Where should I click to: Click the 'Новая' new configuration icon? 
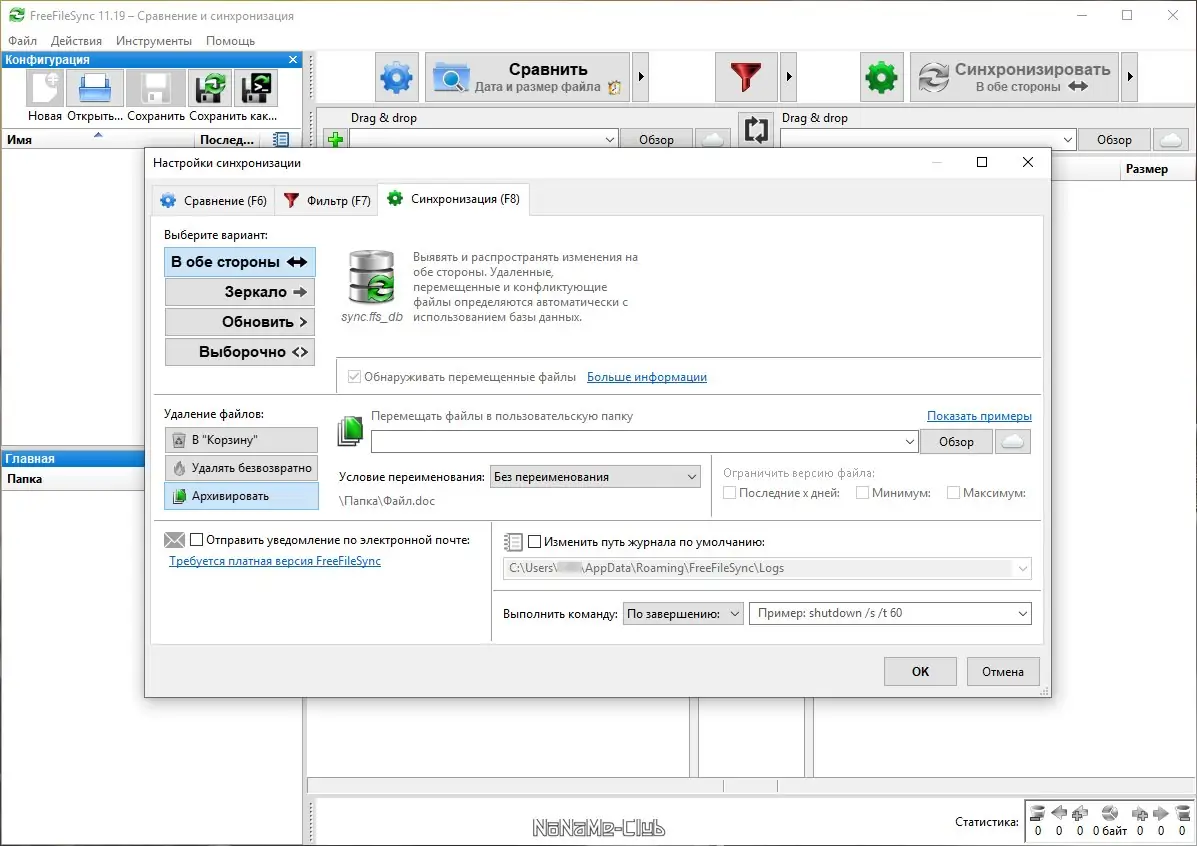point(44,88)
